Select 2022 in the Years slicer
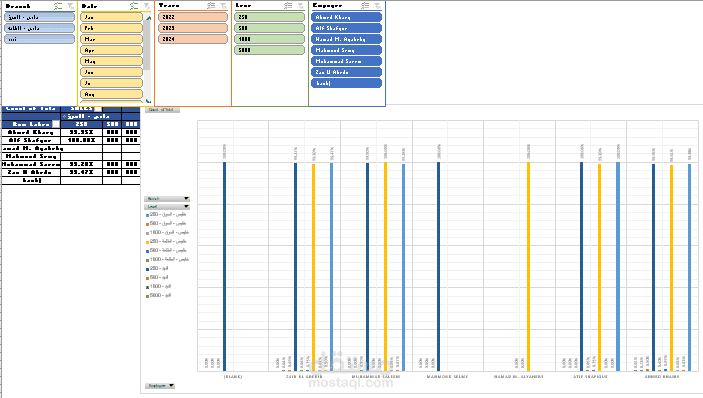 (x=193, y=17)
